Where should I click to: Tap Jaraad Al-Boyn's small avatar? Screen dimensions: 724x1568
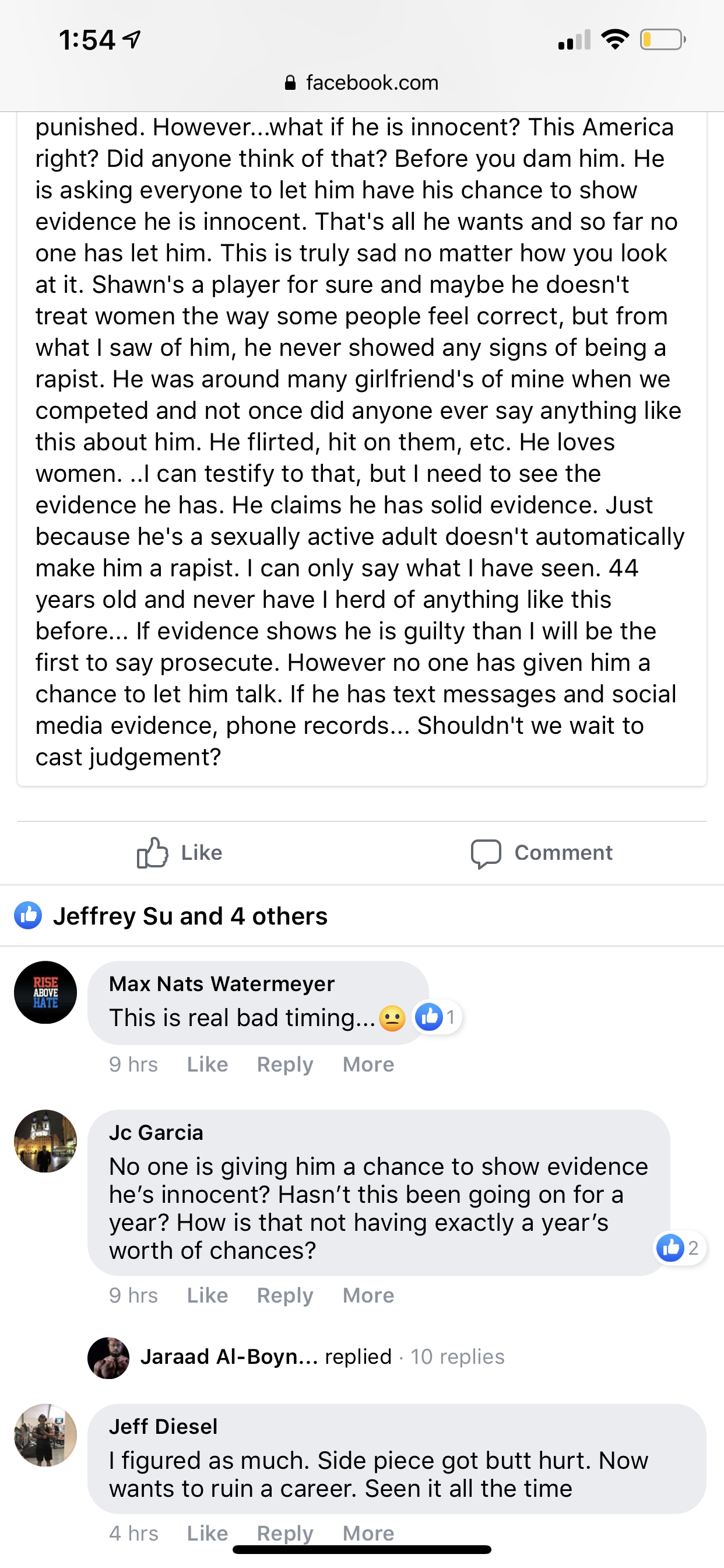click(x=108, y=1357)
